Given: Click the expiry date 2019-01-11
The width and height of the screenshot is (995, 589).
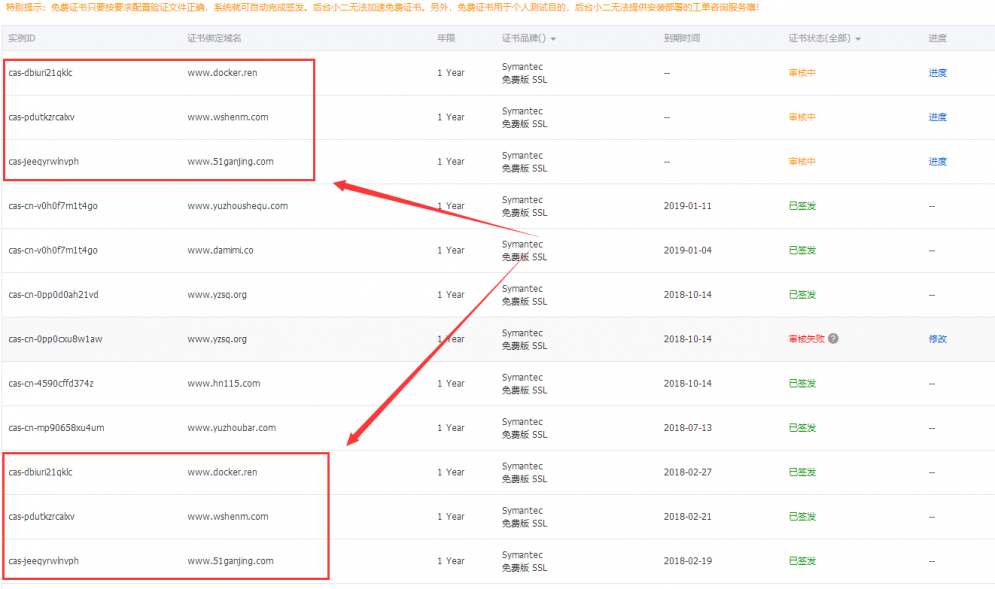Looking at the screenshot, I should [688, 206].
